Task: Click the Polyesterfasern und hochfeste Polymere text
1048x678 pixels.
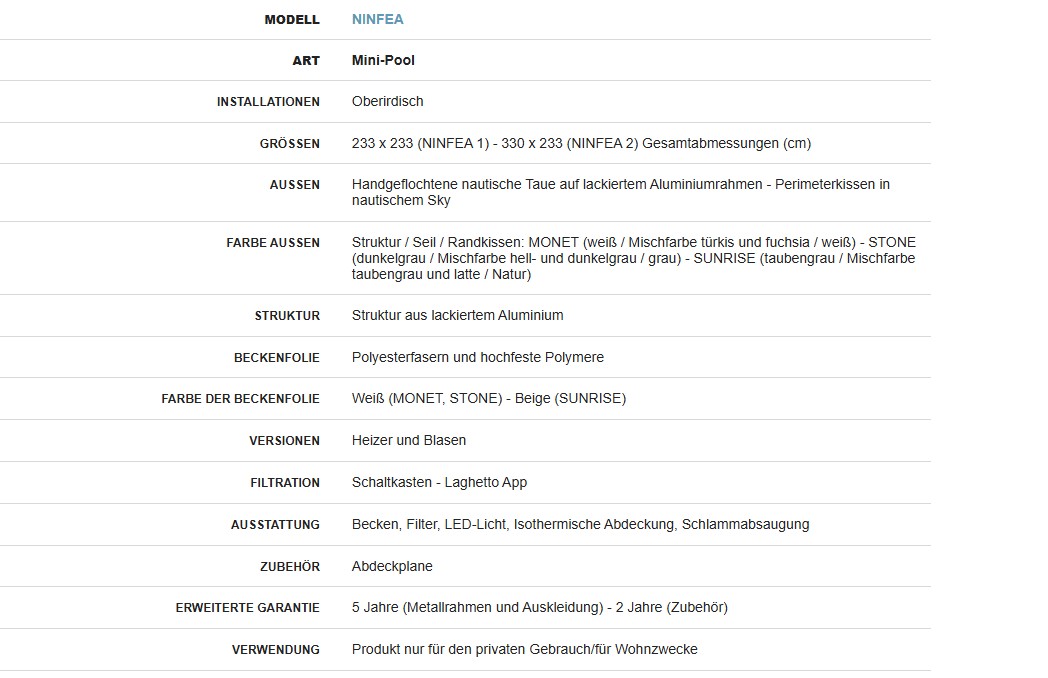Action: [477, 357]
